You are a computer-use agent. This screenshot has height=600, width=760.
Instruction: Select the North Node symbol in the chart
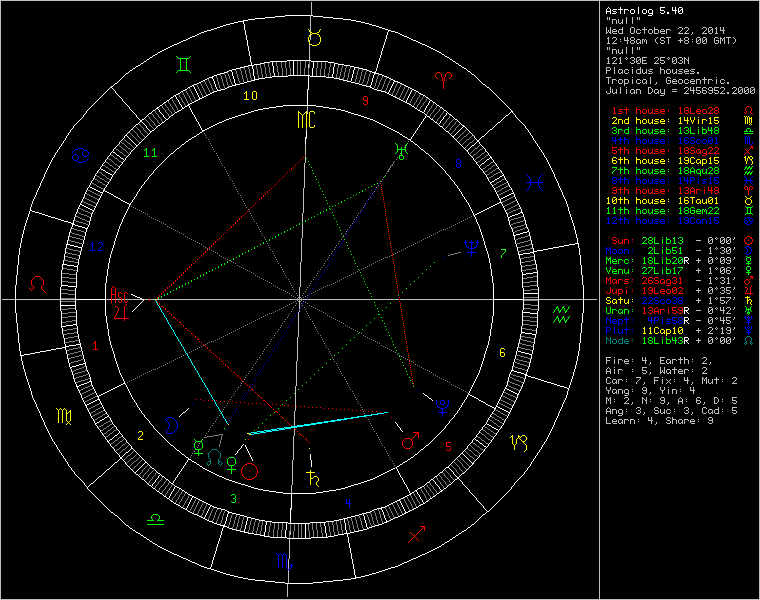coord(215,458)
